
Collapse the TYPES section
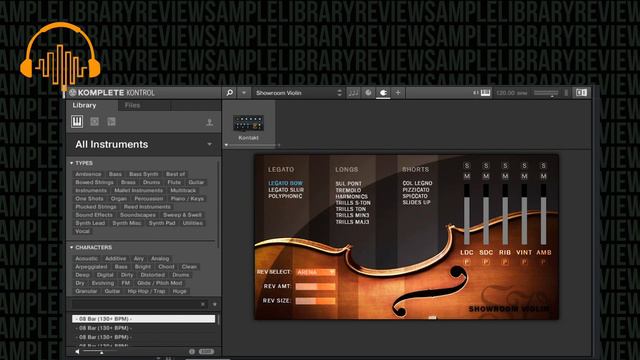tap(71, 163)
